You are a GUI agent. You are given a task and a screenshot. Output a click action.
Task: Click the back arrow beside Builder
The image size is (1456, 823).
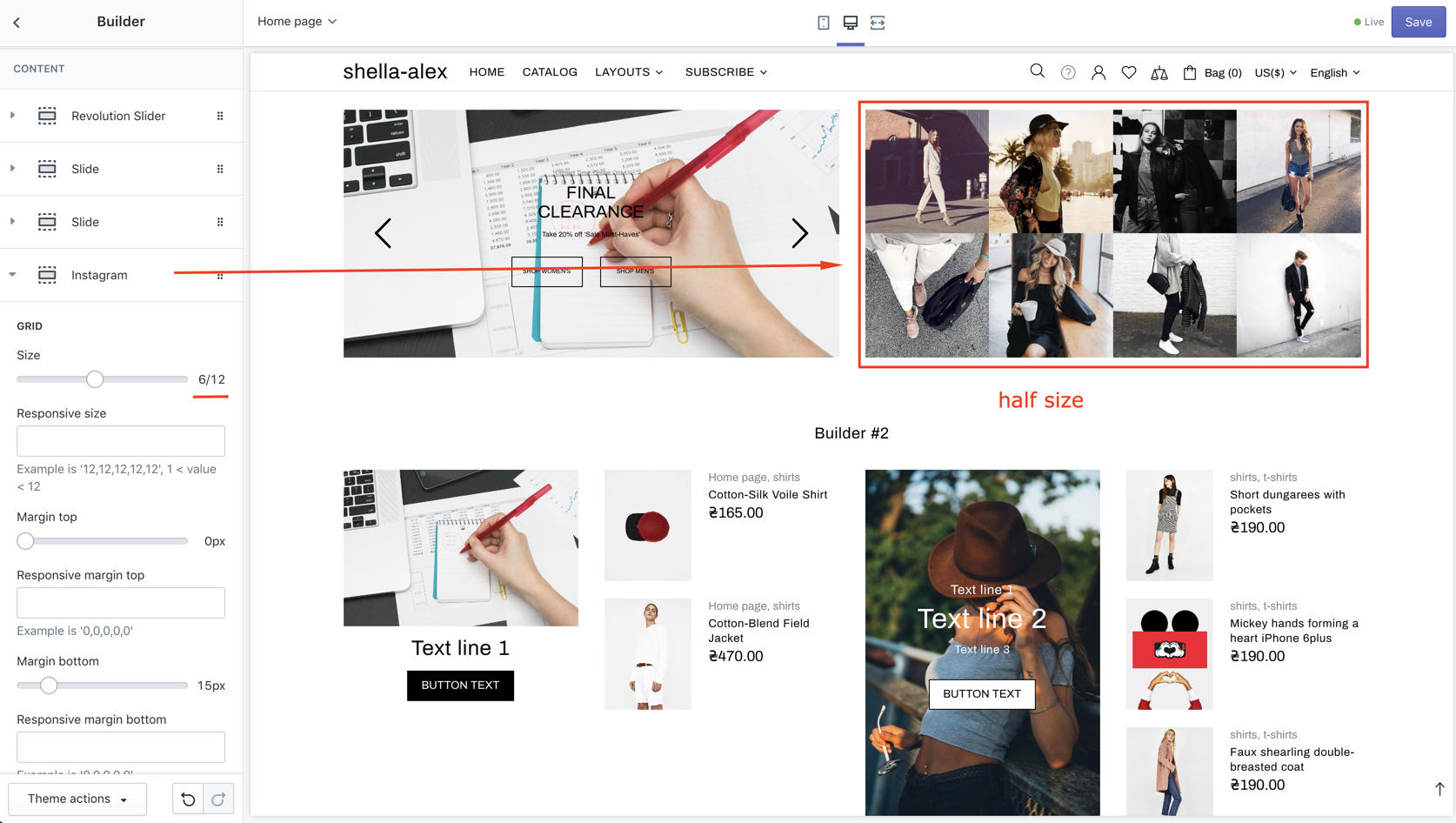coord(17,23)
